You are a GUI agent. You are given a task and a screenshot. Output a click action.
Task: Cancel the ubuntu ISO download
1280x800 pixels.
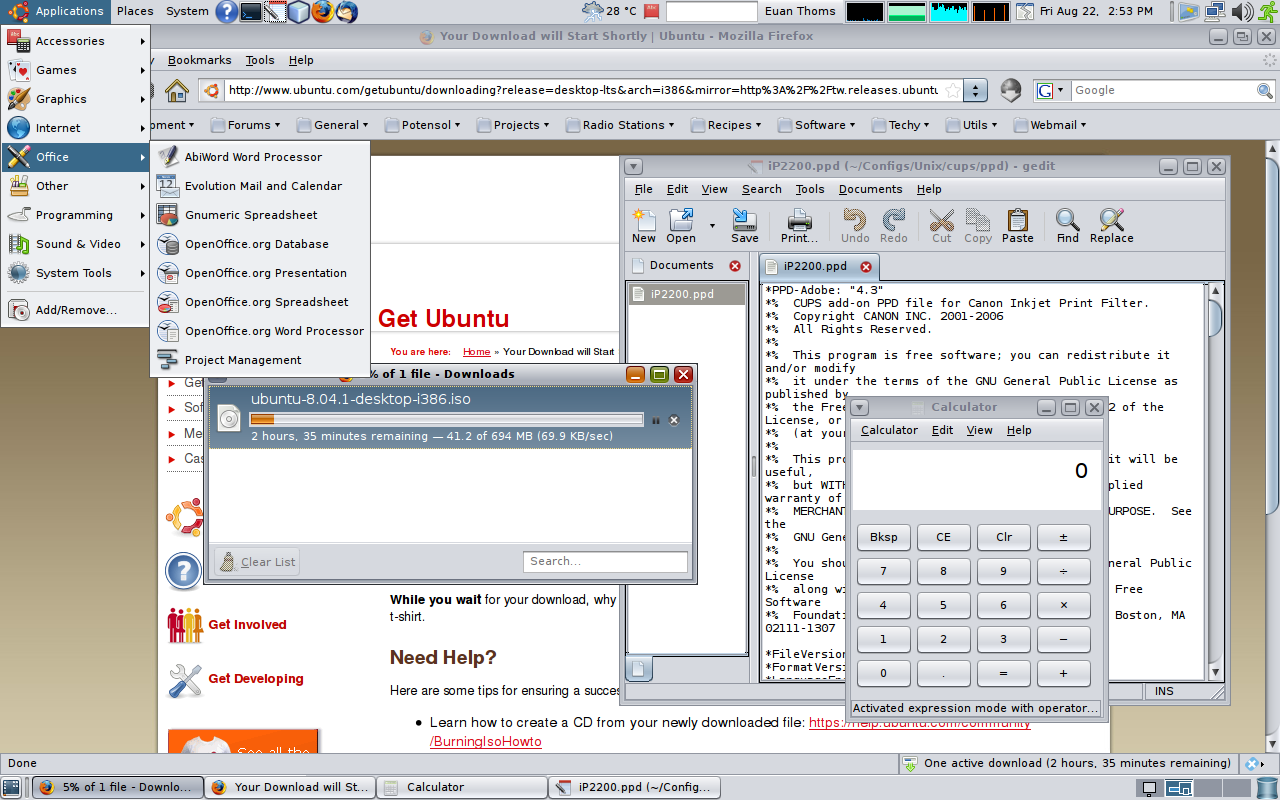pyautogui.click(x=674, y=420)
